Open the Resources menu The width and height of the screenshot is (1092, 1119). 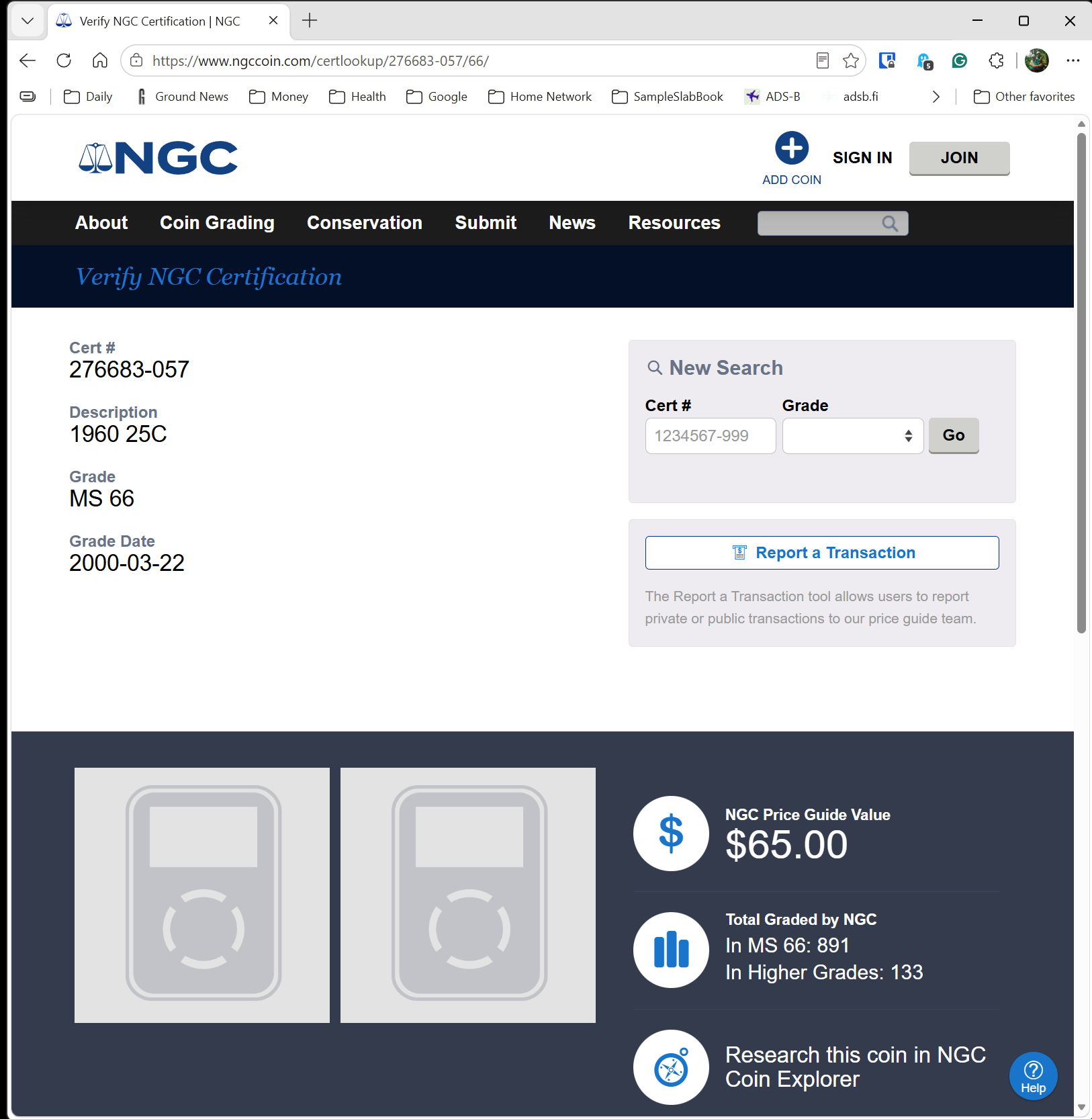tap(674, 223)
